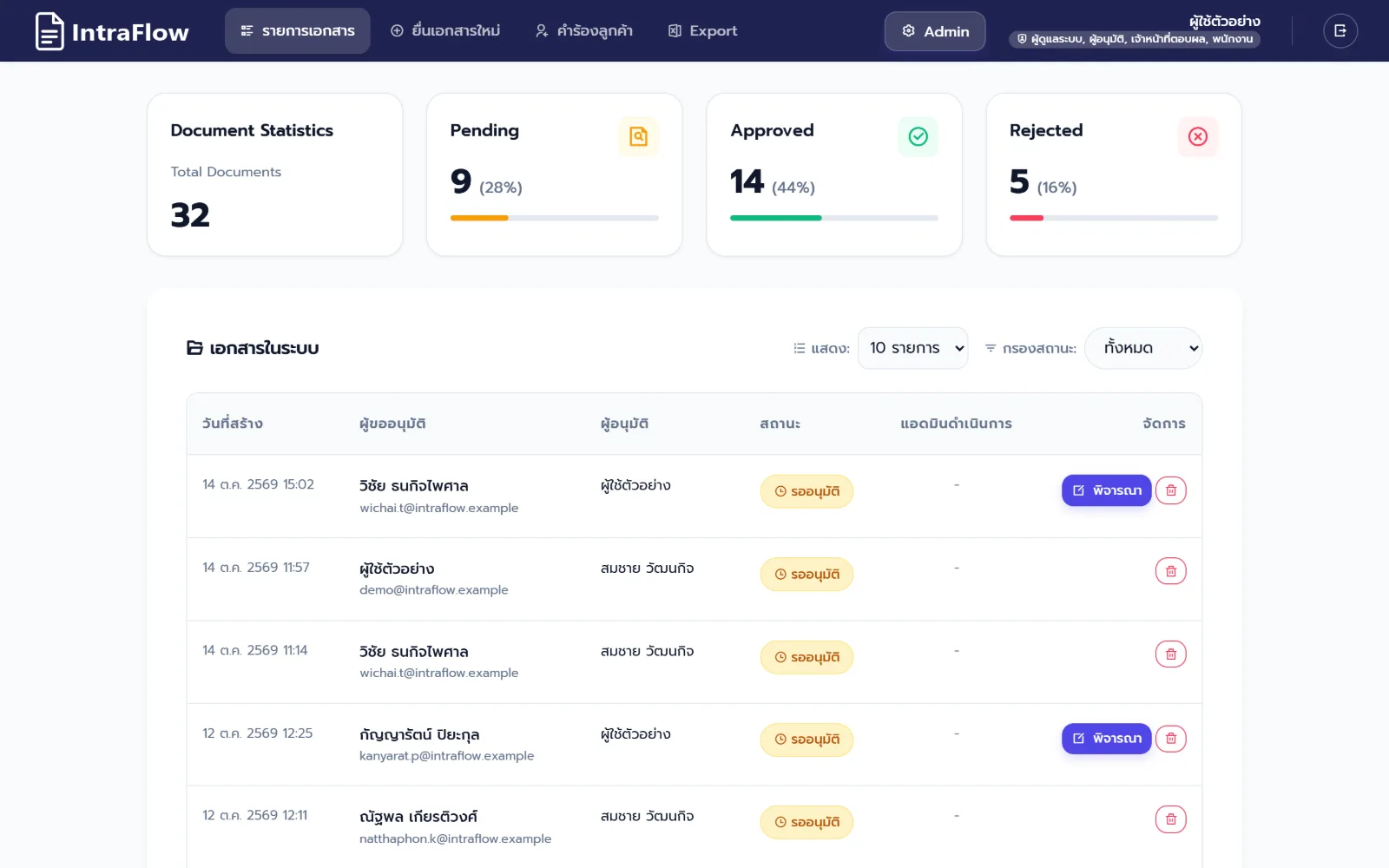Click the วันที่สร้าง column header

click(x=233, y=424)
